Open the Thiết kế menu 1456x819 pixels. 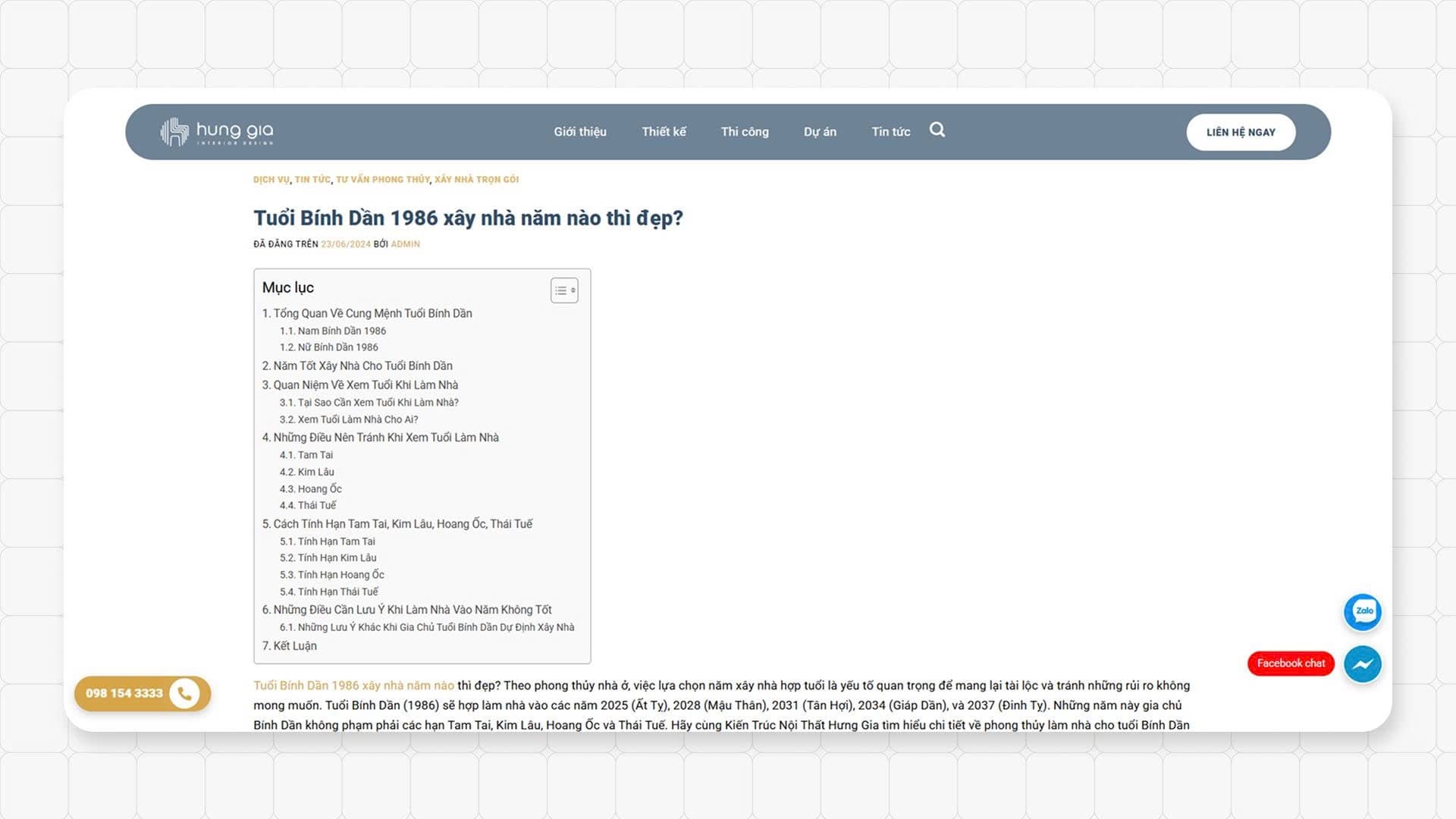[664, 132]
